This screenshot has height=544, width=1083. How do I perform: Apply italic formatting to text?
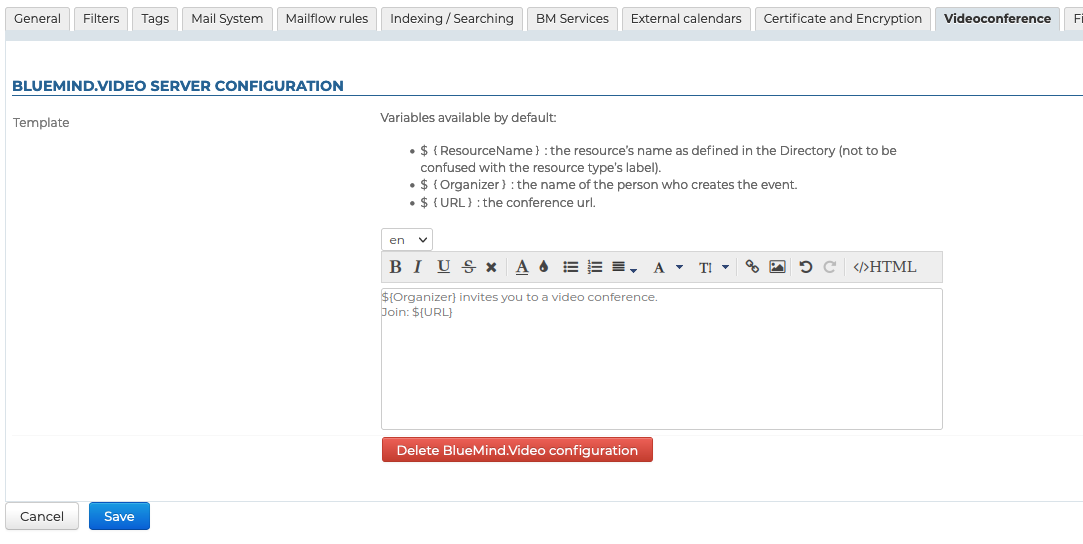[x=418, y=267]
